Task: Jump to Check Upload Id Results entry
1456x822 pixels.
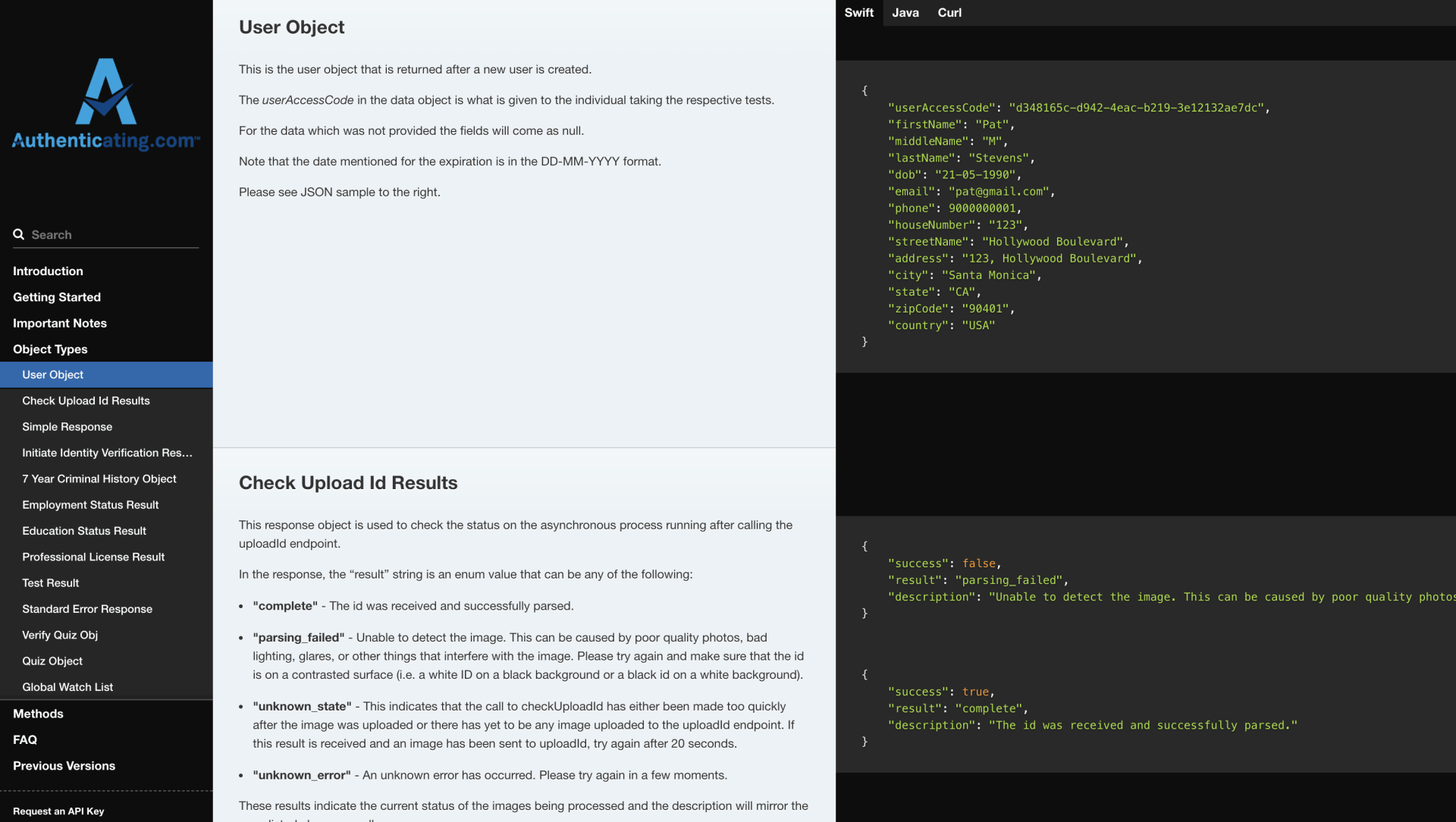Action: pos(86,401)
